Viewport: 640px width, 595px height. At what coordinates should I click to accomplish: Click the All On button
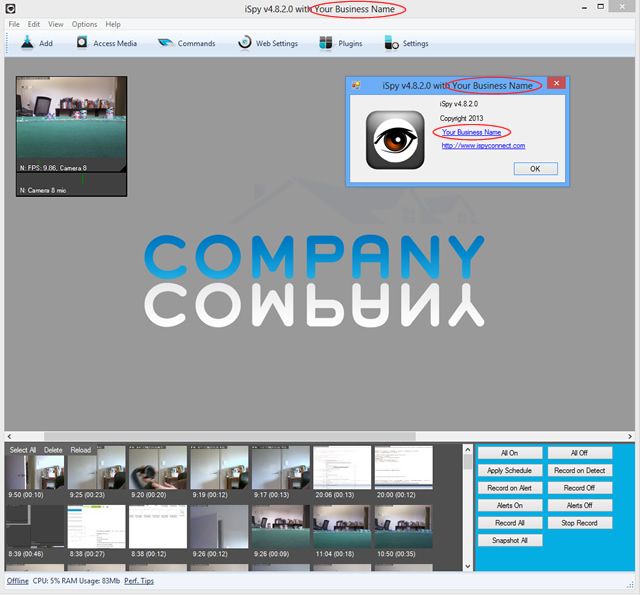(510, 453)
